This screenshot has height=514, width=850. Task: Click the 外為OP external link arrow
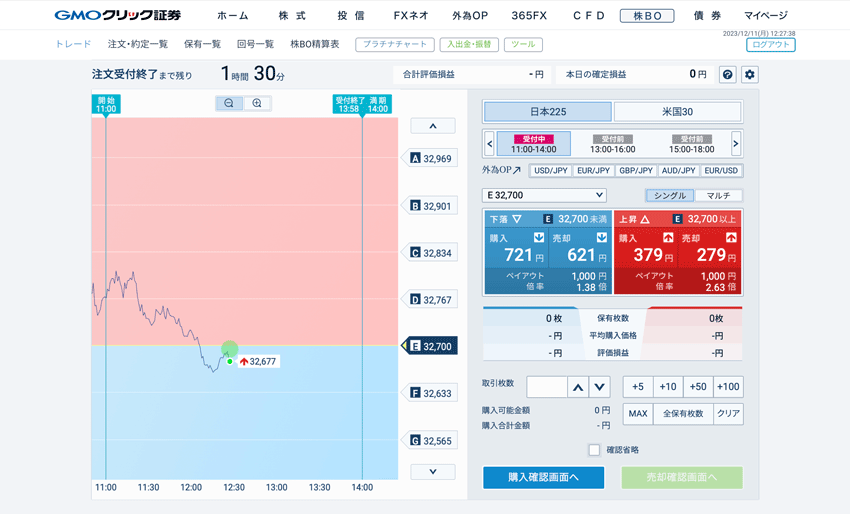[517, 170]
